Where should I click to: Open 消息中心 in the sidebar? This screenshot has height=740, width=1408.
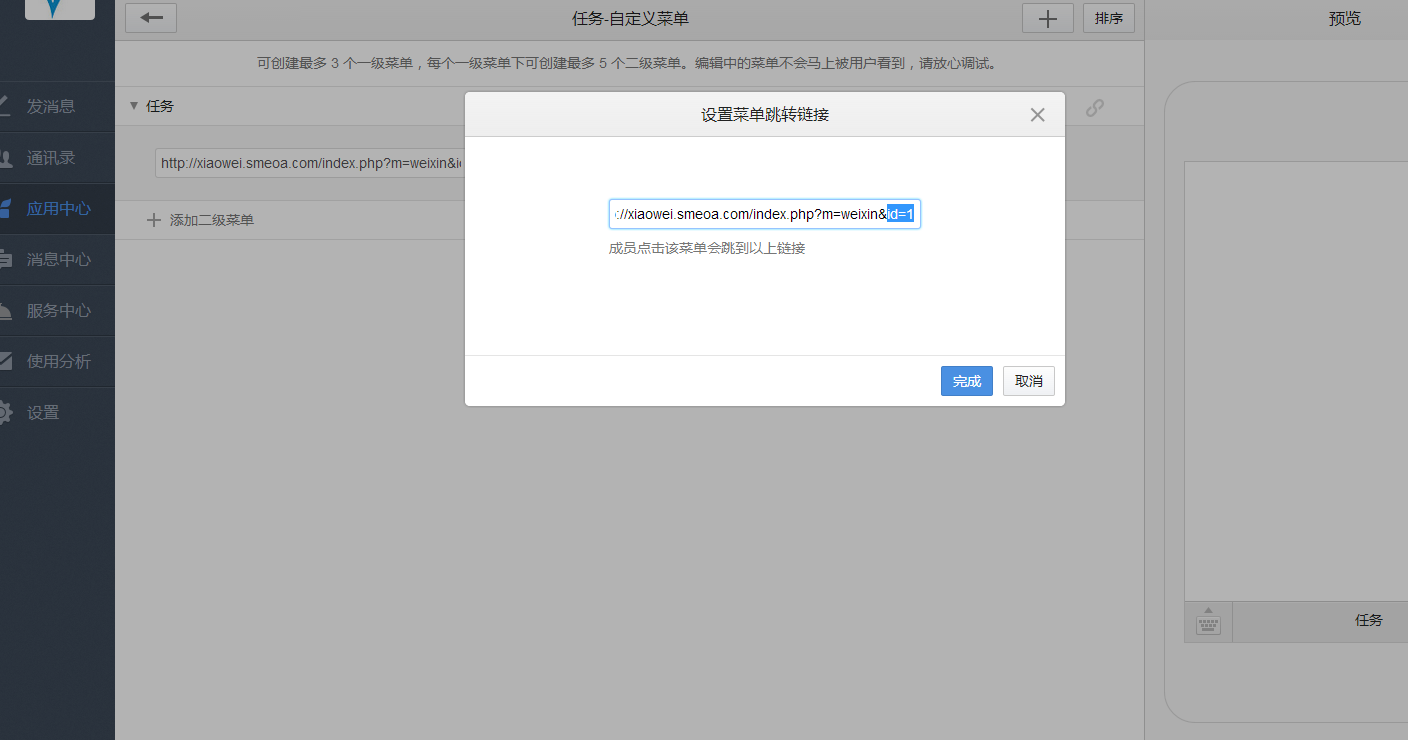[57, 260]
